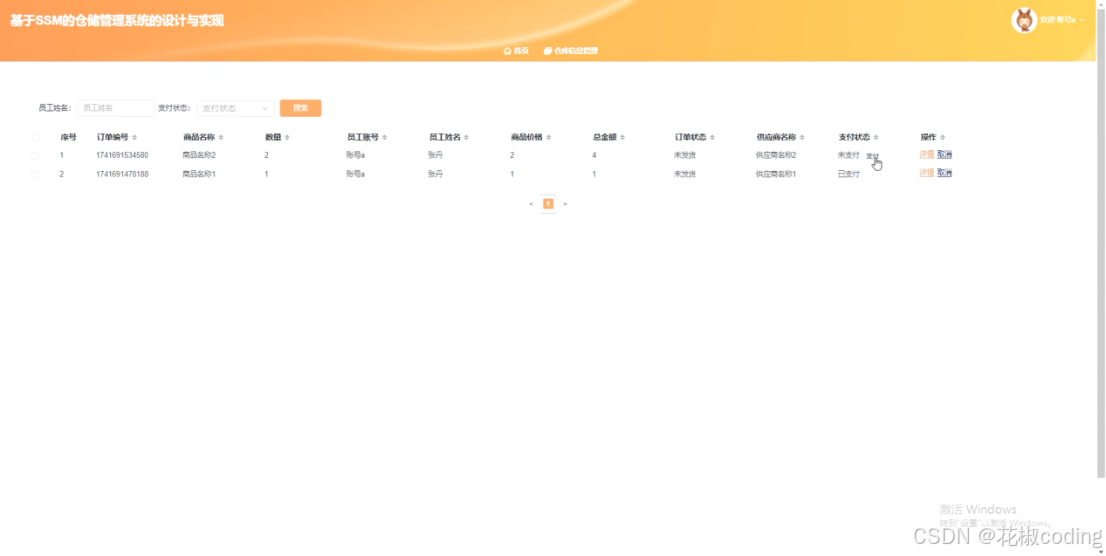The height and width of the screenshot is (556, 1106).
Task: Click 账号a in the 商品名称2 row
Action: coord(356,155)
